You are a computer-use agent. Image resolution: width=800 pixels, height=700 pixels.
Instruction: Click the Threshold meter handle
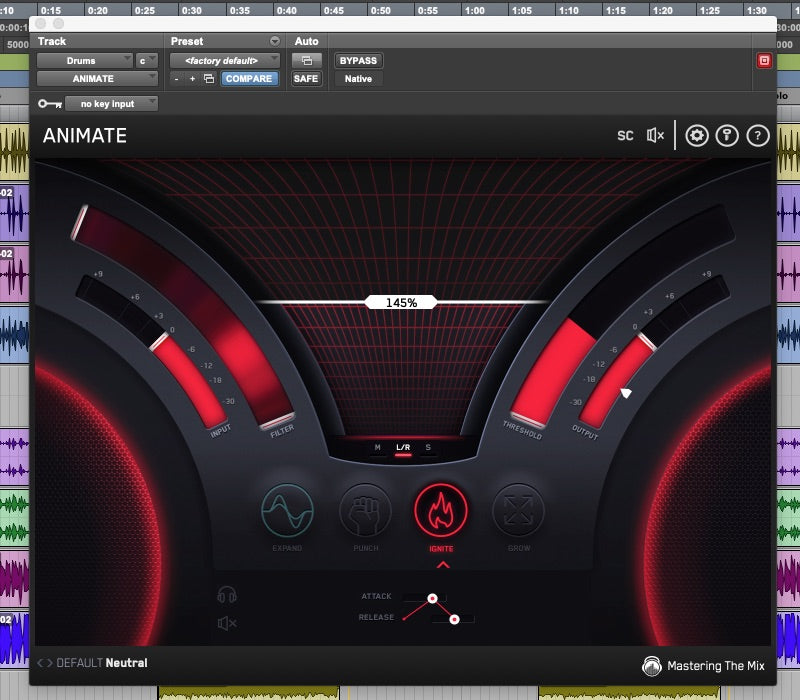click(x=528, y=419)
